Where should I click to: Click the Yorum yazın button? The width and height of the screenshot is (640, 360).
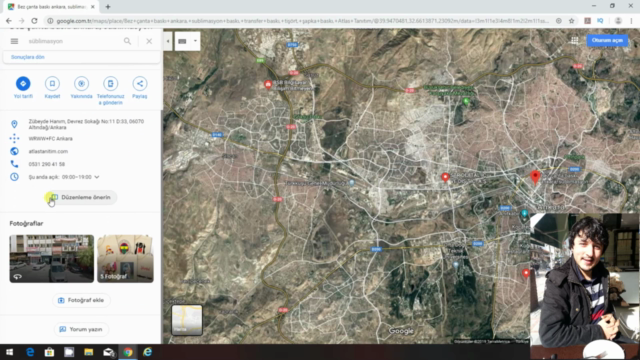pos(81,329)
